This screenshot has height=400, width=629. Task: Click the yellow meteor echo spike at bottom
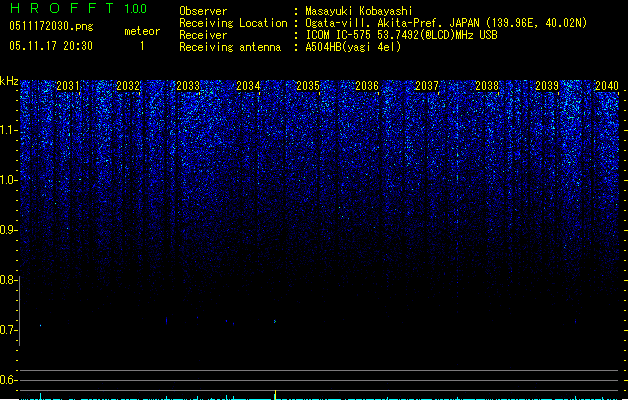coord(275,395)
